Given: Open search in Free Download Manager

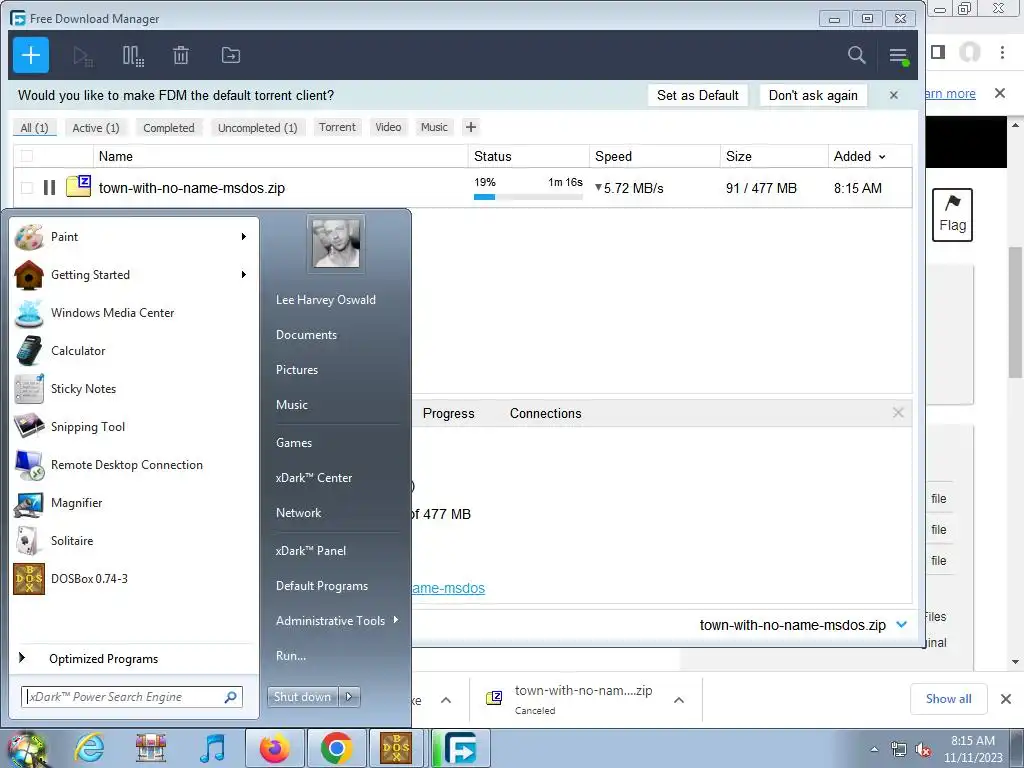Looking at the screenshot, I should [856, 56].
